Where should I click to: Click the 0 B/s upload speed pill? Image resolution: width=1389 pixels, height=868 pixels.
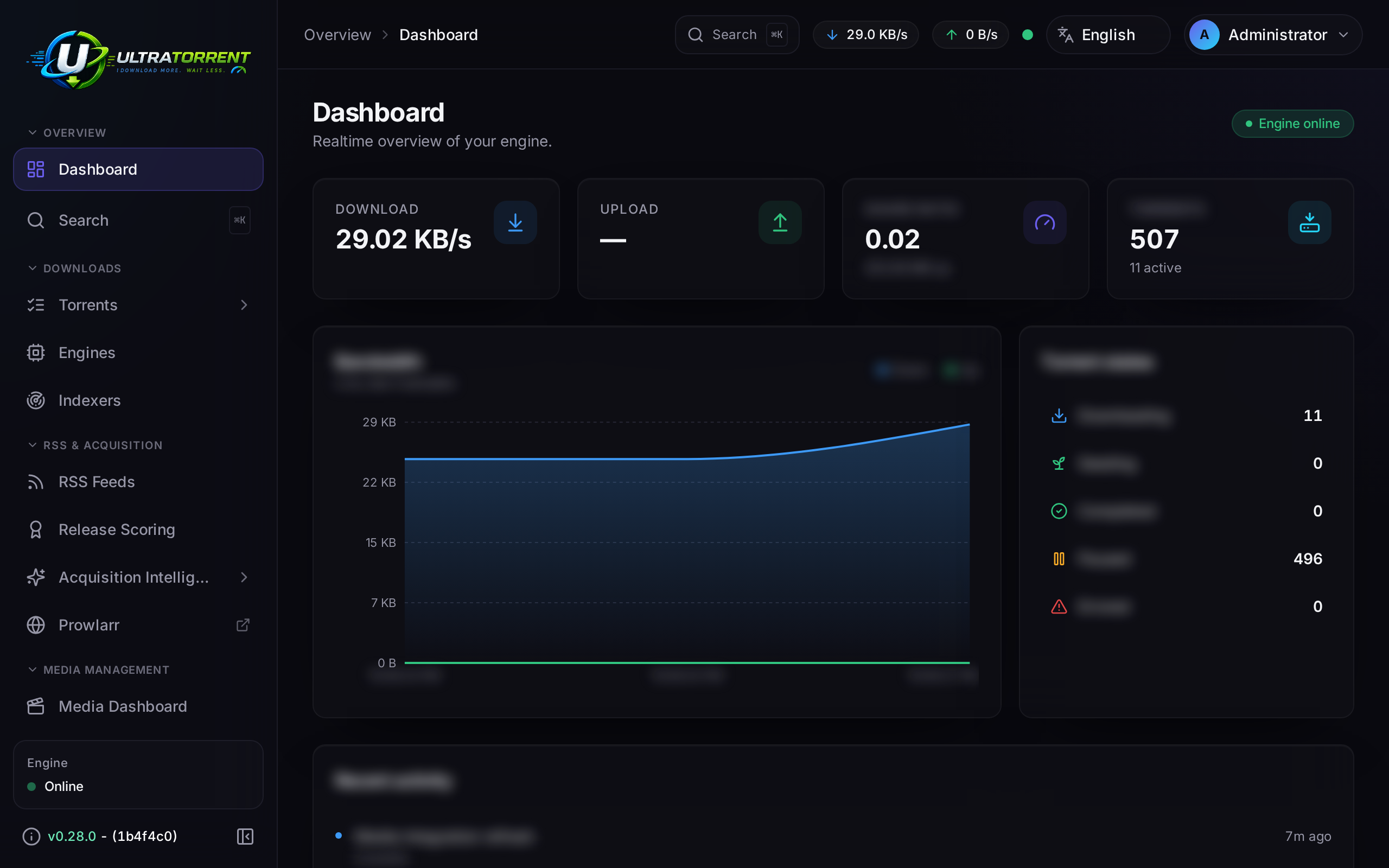point(970,34)
